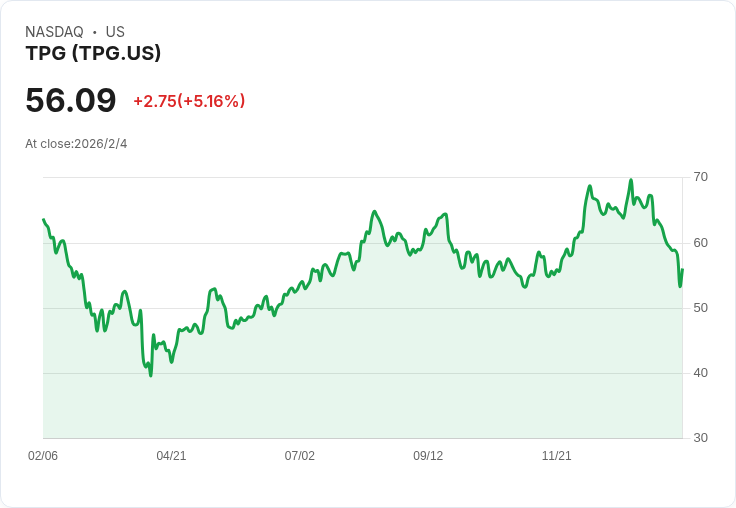Select the 56.09 current price
This screenshot has width=736, height=508.
[71, 100]
